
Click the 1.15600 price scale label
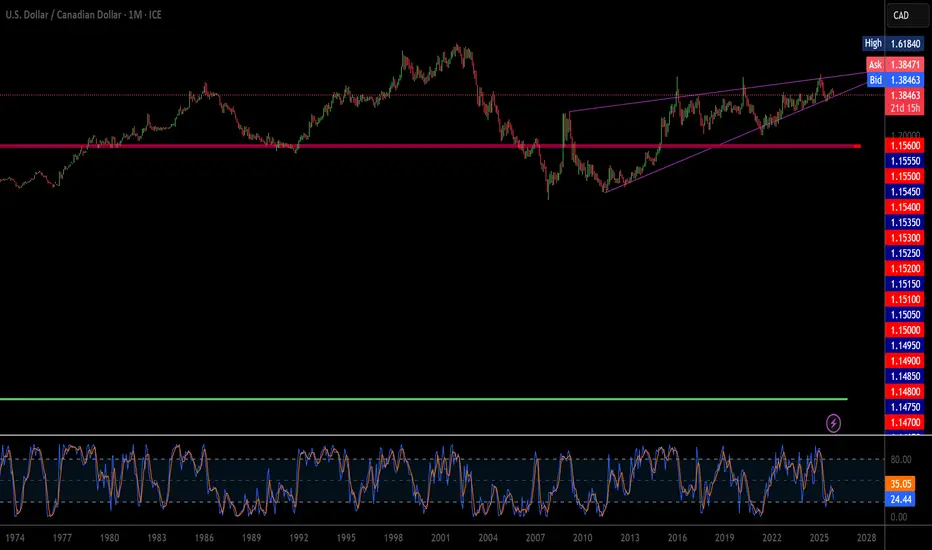[905, 146]
